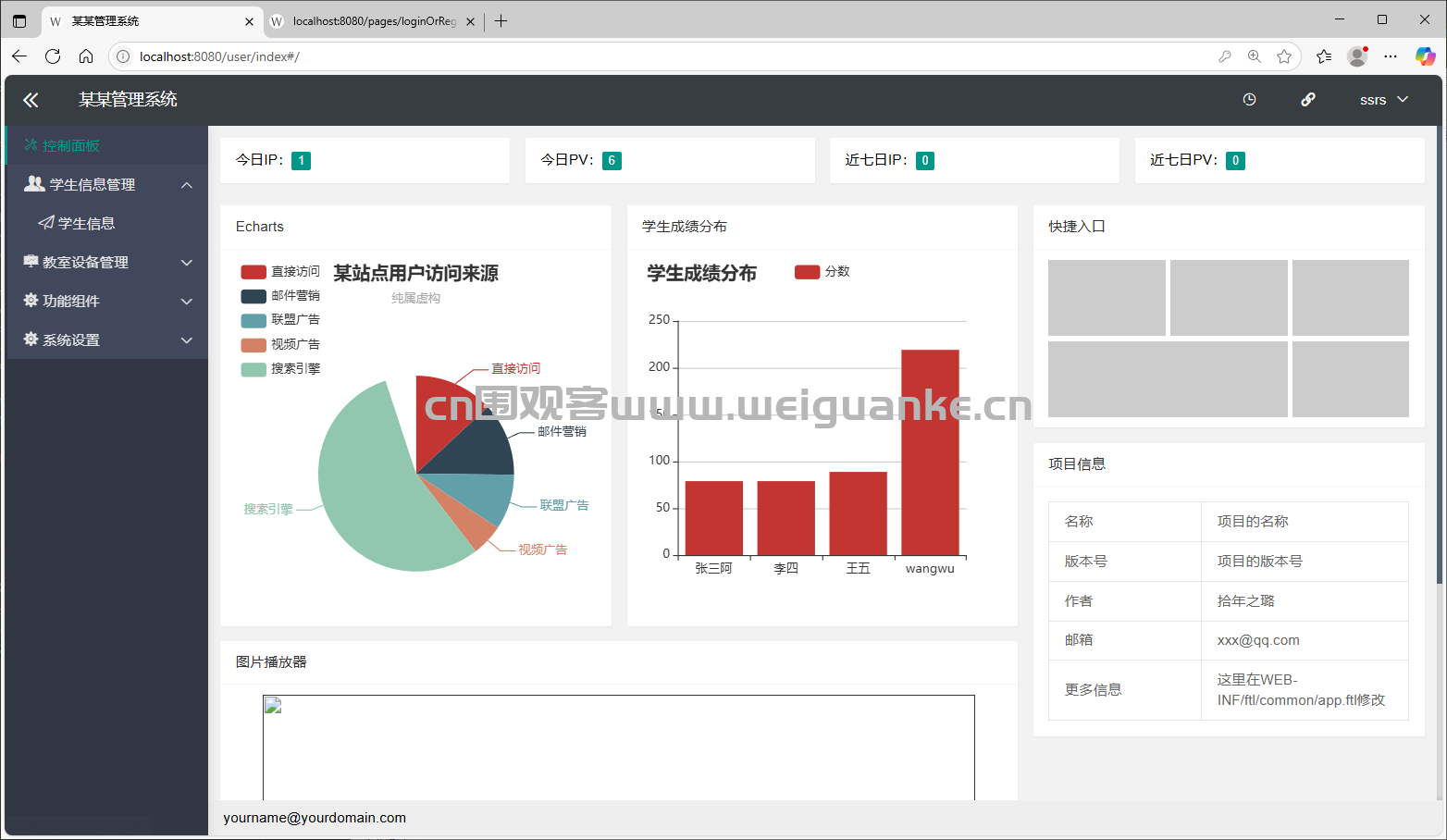Click the 王五 bar in score chart
The width and height of the screenshot is (1447, 840).
858,513
